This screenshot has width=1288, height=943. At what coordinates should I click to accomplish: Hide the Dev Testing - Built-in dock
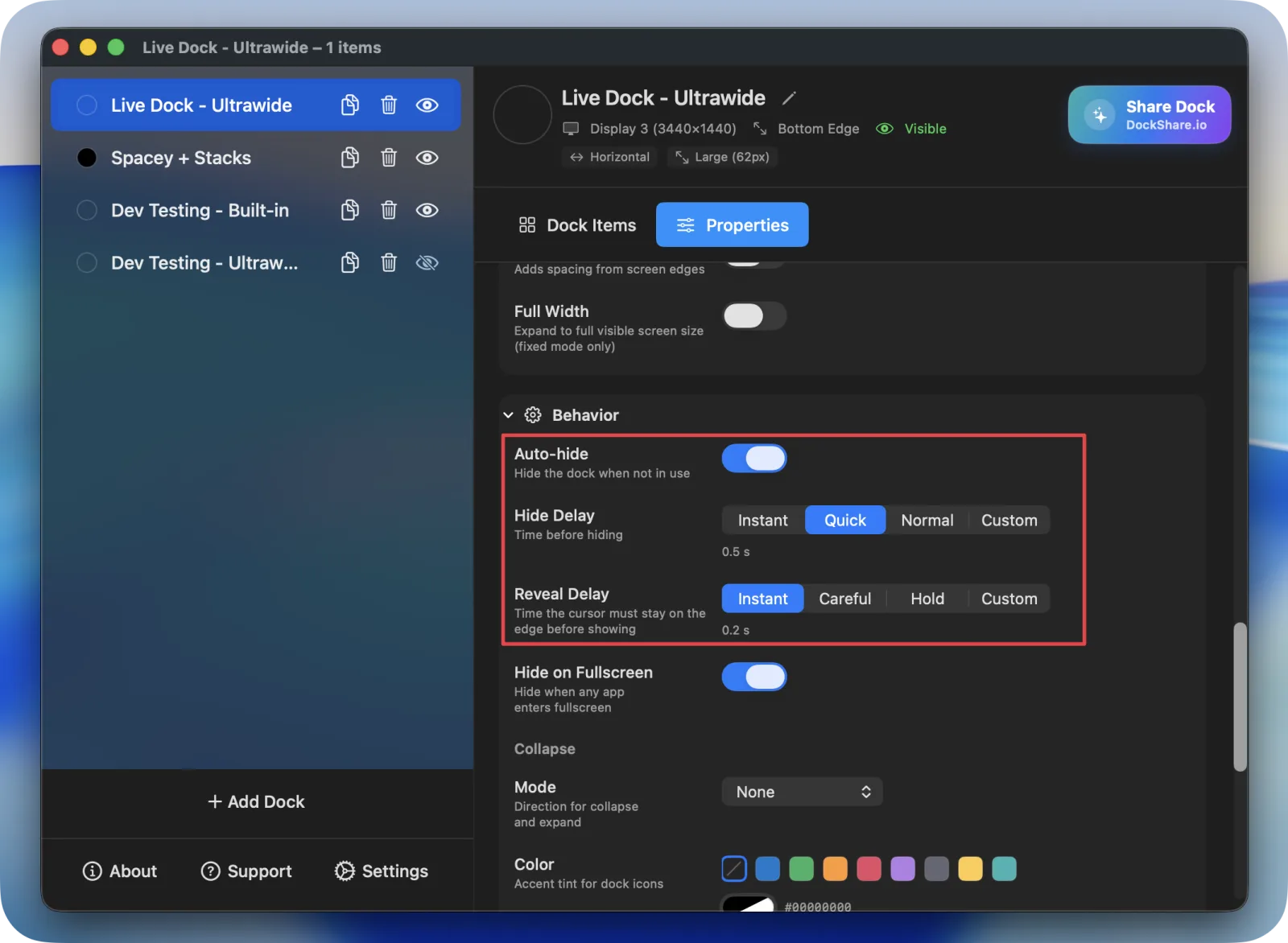[x=427, y=210]
